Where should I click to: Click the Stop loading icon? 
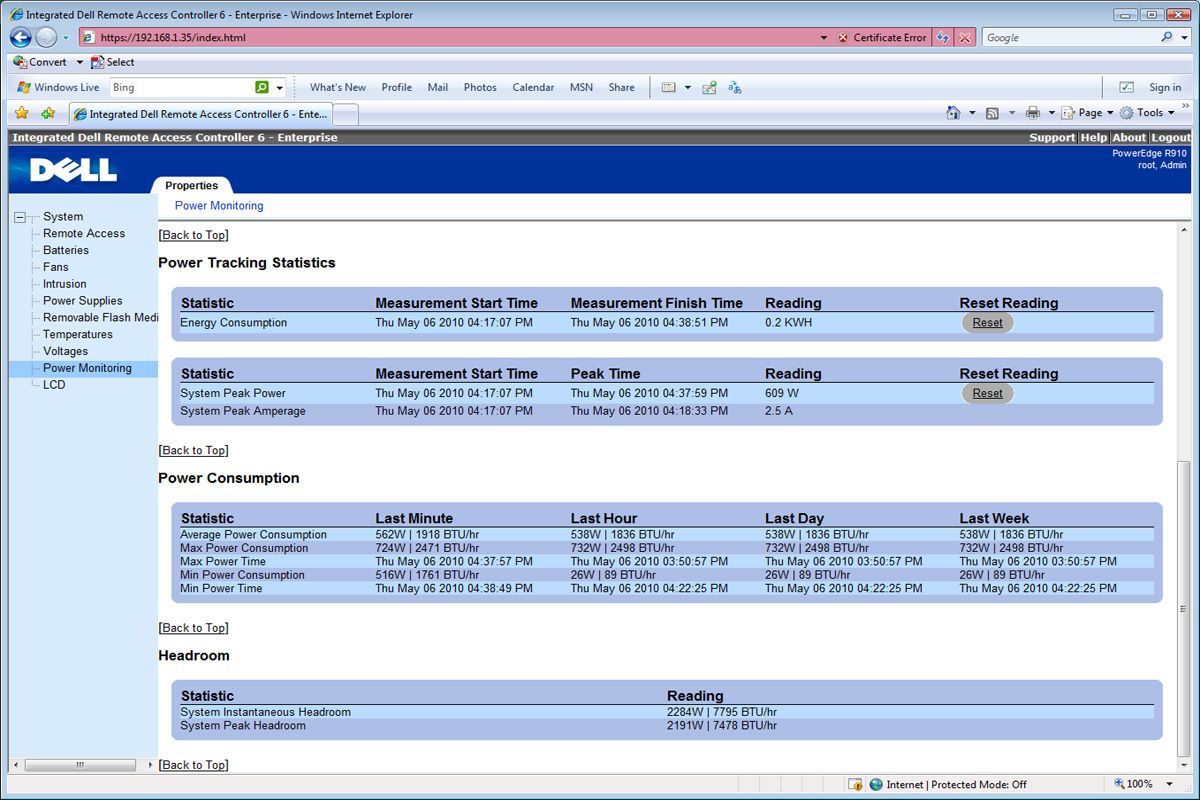(965, 38)
